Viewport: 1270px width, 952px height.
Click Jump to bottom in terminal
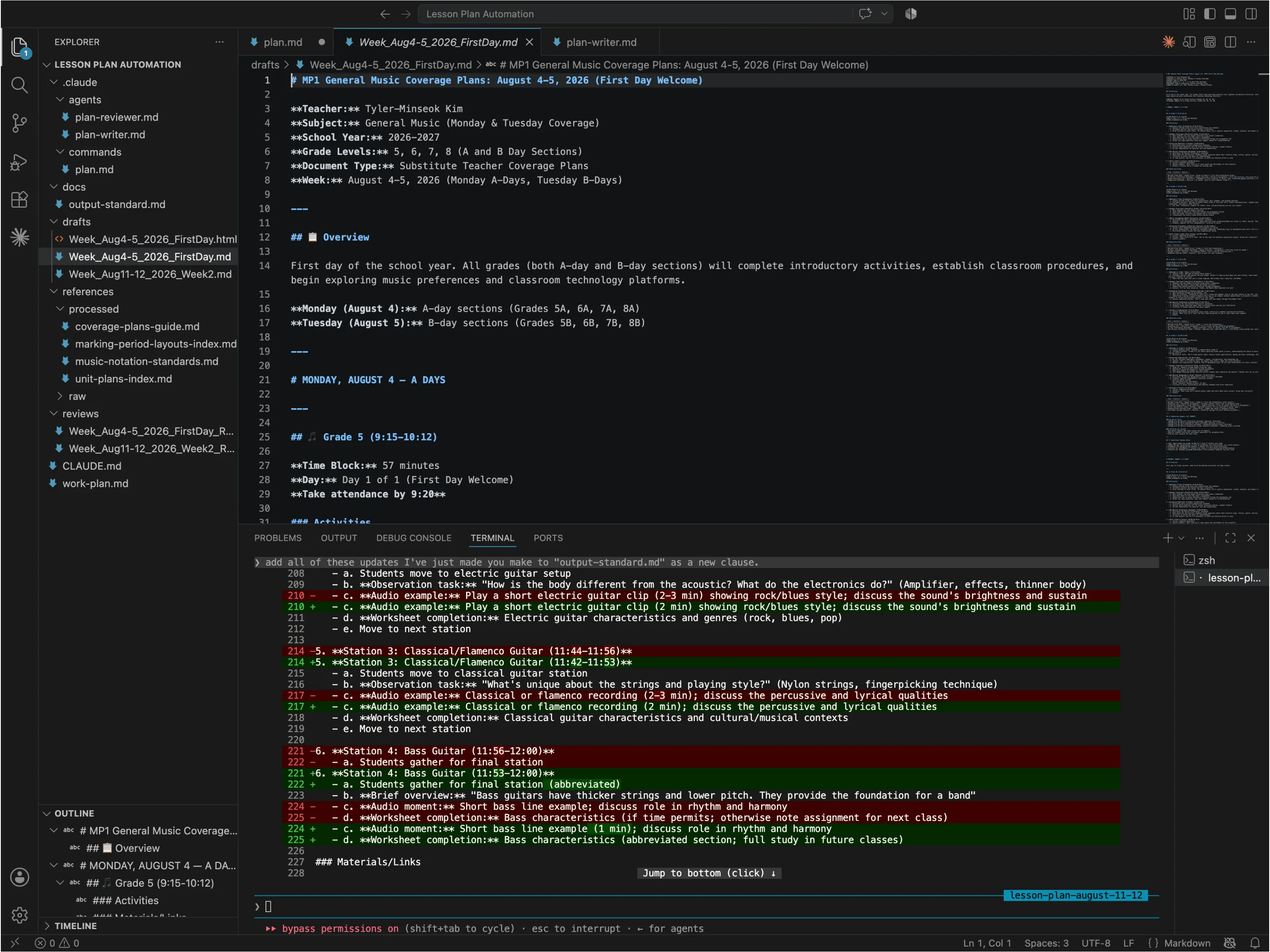(x=709, y=873)
